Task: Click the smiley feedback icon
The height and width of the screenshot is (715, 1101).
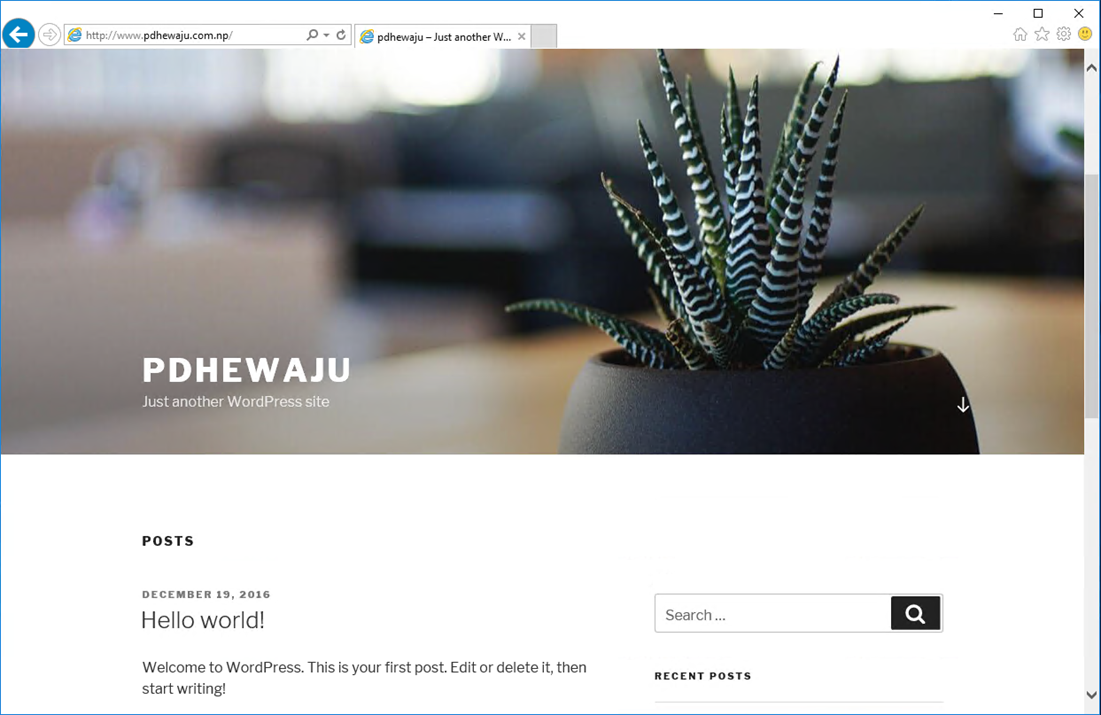Action: pyautogui.click(x=1085, y=34)
